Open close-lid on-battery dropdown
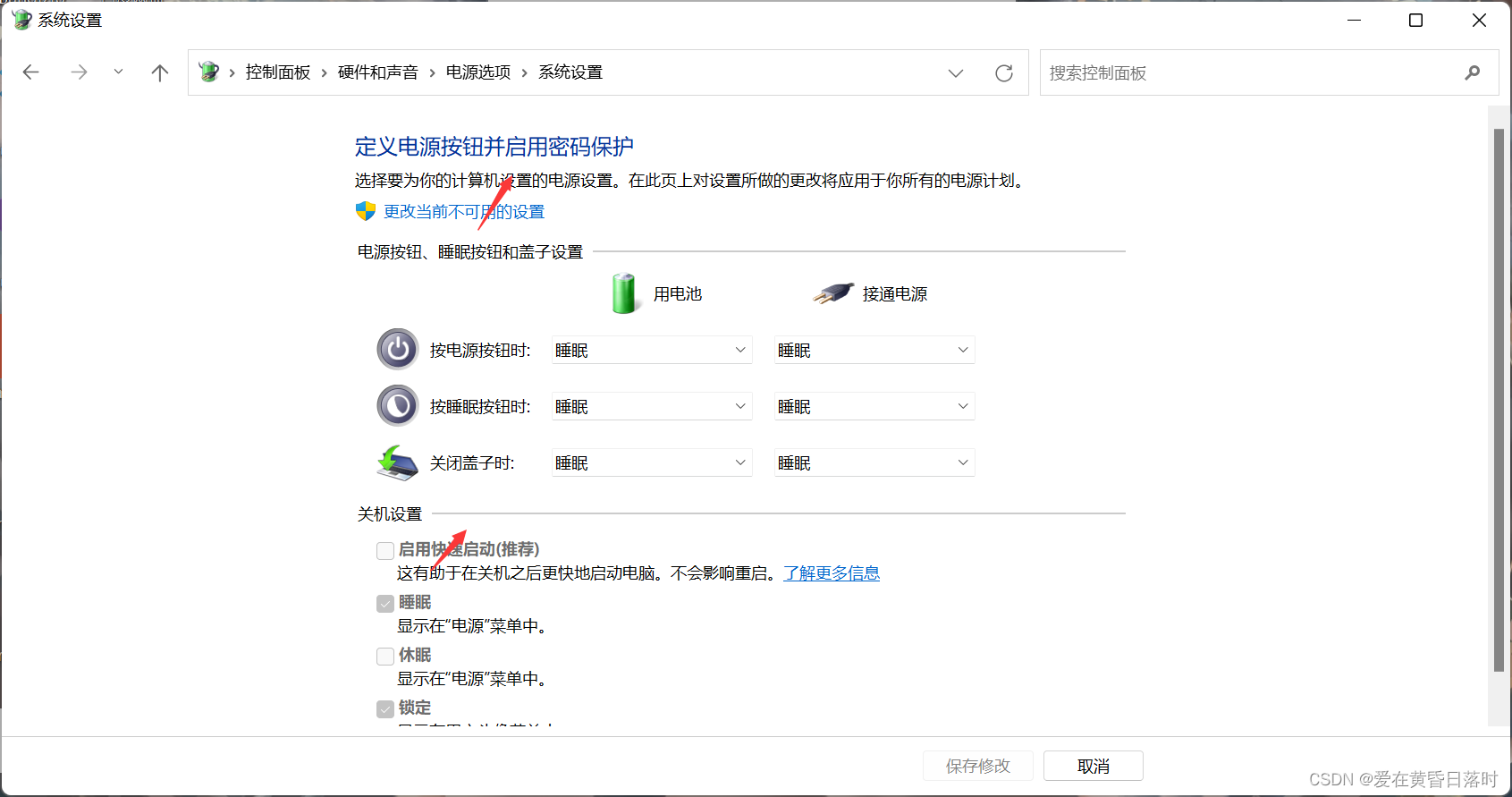 [652, 462]
